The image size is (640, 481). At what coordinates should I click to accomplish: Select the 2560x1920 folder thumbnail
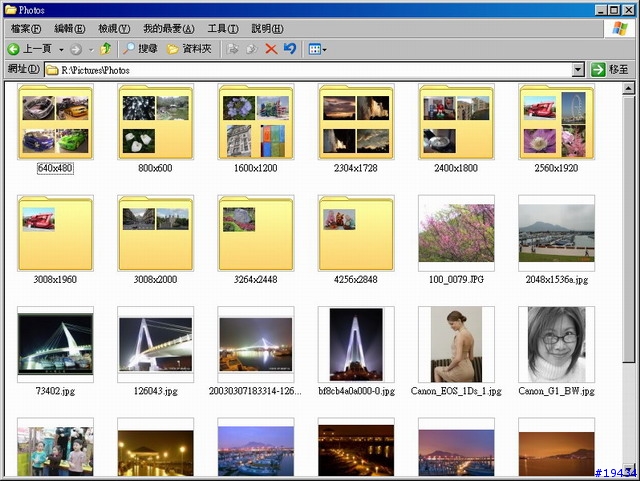click(557, 122)
